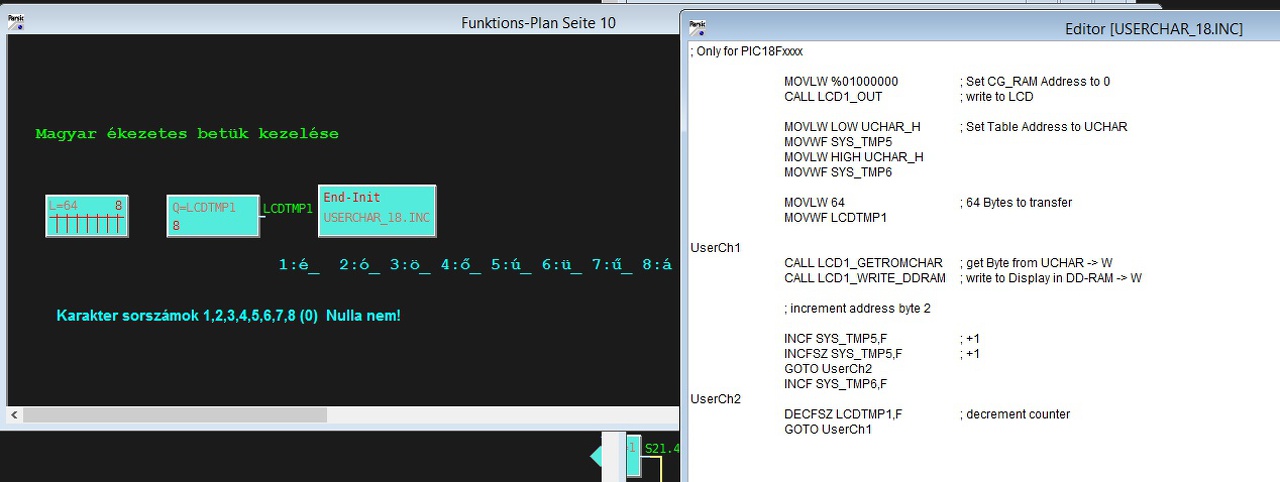
Task: Place cursor on 'CALL LCD1_WRITE_DDRAM' line
Action: point(865,278)
